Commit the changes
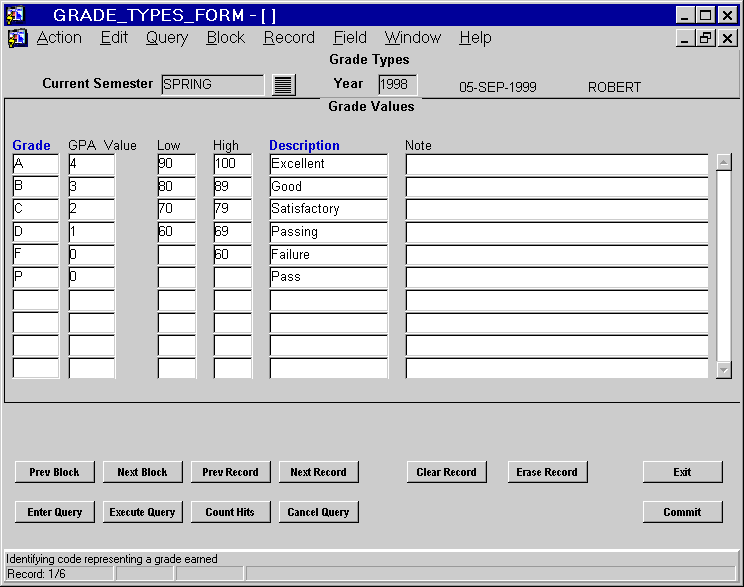 click(x=683, y=512)
